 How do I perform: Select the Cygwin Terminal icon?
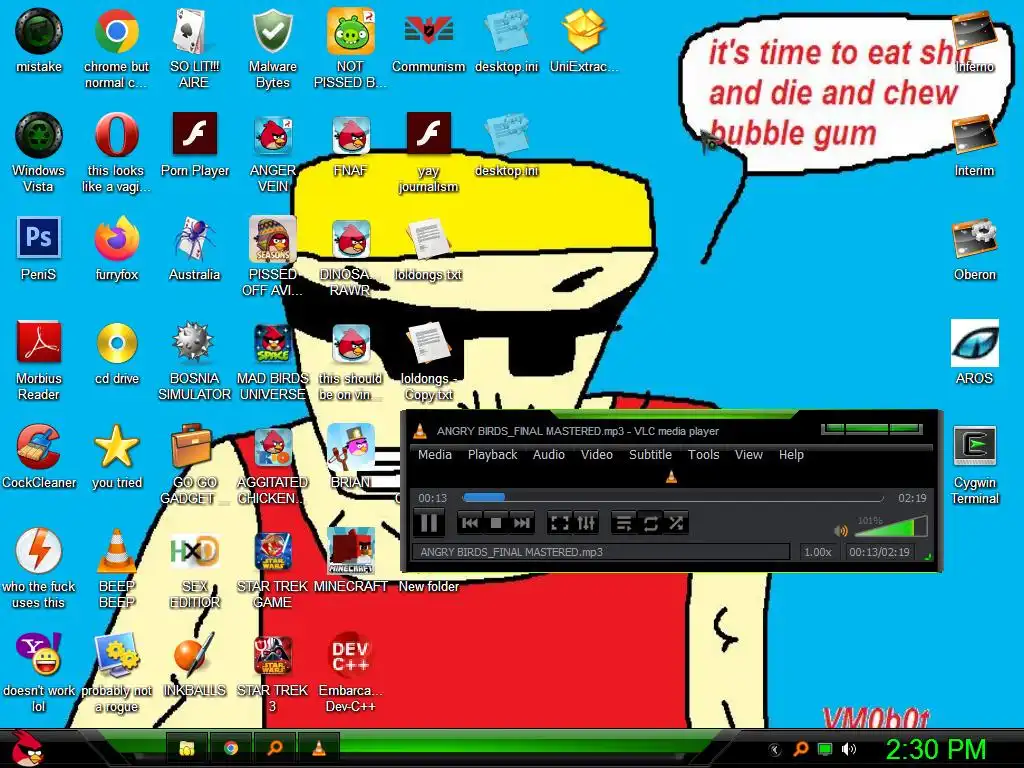coord(974,464)
